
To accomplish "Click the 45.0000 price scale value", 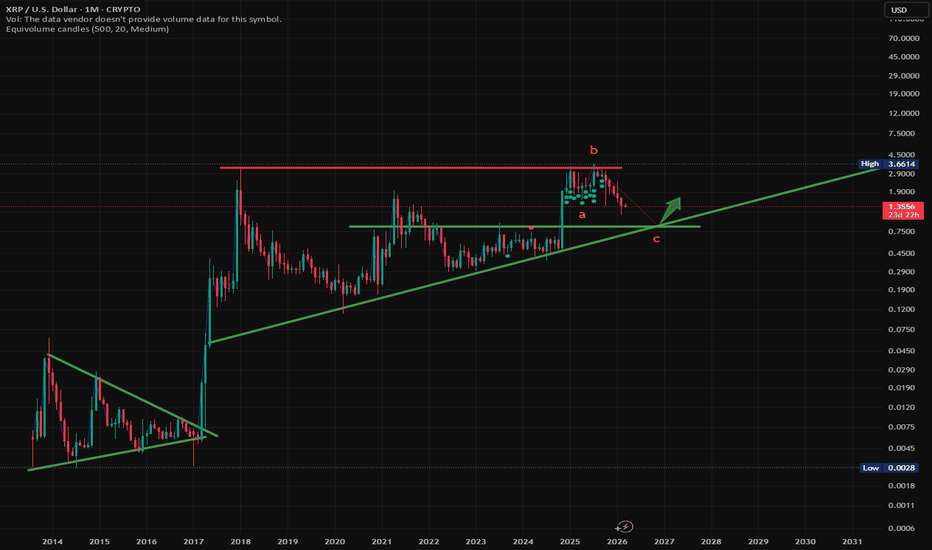I will [x=903, y=56].
